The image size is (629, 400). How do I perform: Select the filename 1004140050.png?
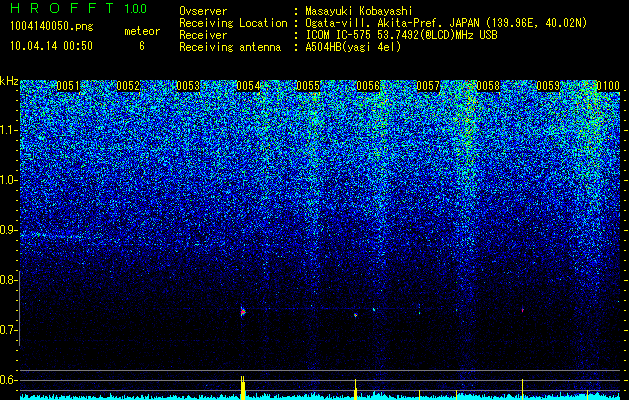coord(52,26)
